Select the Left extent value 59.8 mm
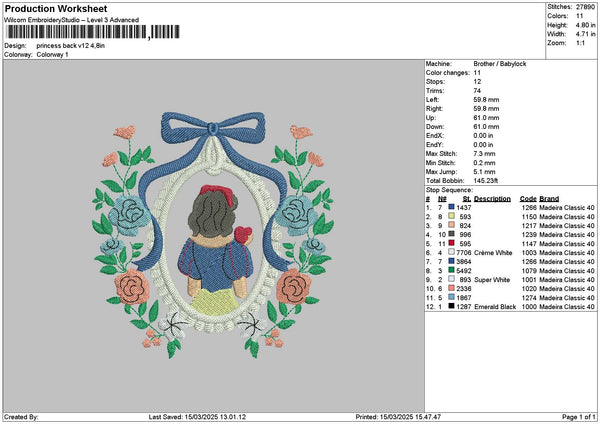Image resolution: width=600 pixels, height=424 pixels. point(486,100)
